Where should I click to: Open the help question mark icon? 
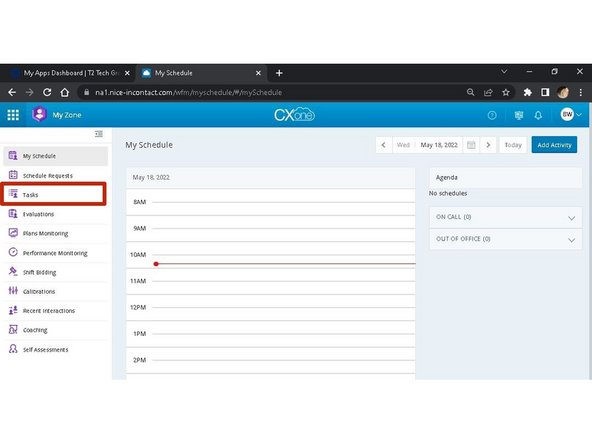492,115
